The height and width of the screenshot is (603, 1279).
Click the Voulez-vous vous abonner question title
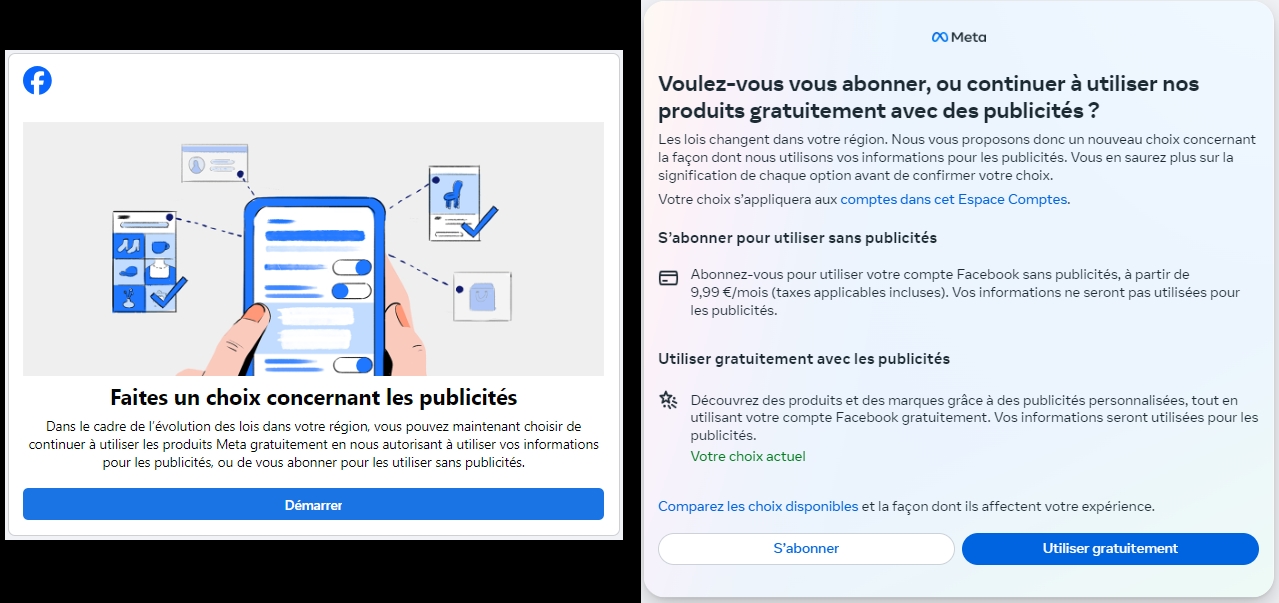928,96
